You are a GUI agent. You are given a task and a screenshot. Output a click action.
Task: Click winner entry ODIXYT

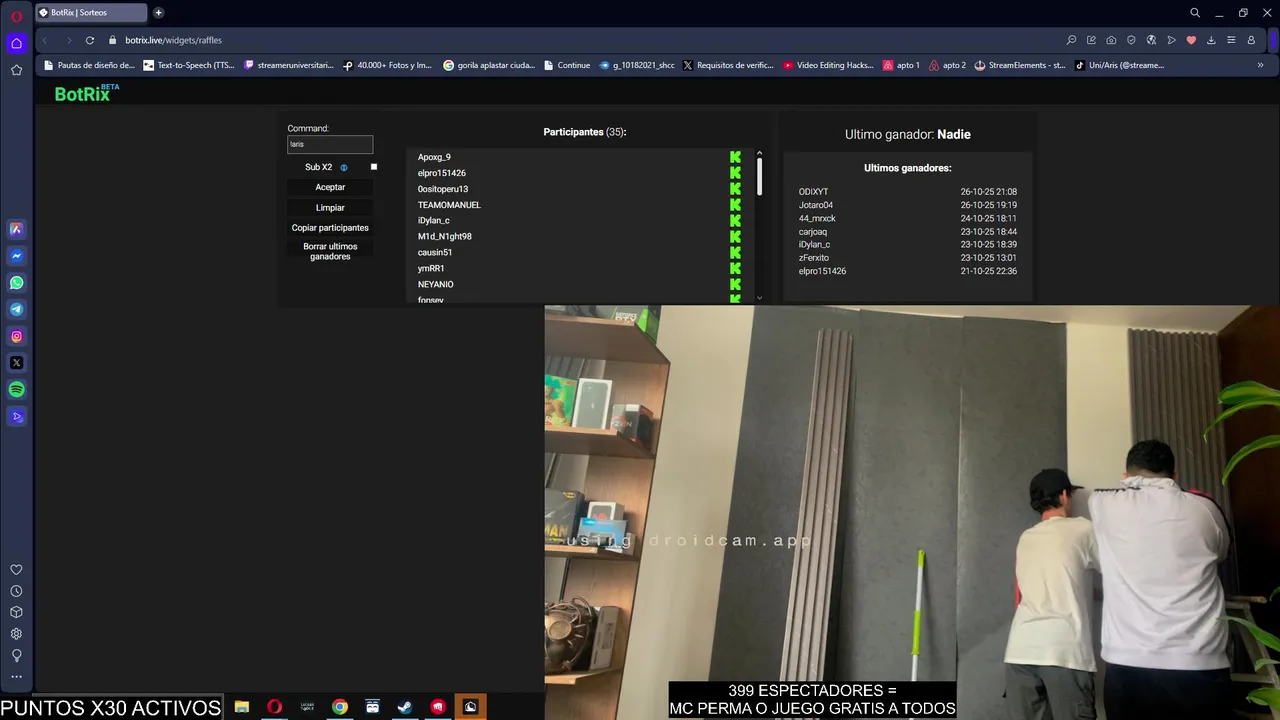[x=813, y=192]
